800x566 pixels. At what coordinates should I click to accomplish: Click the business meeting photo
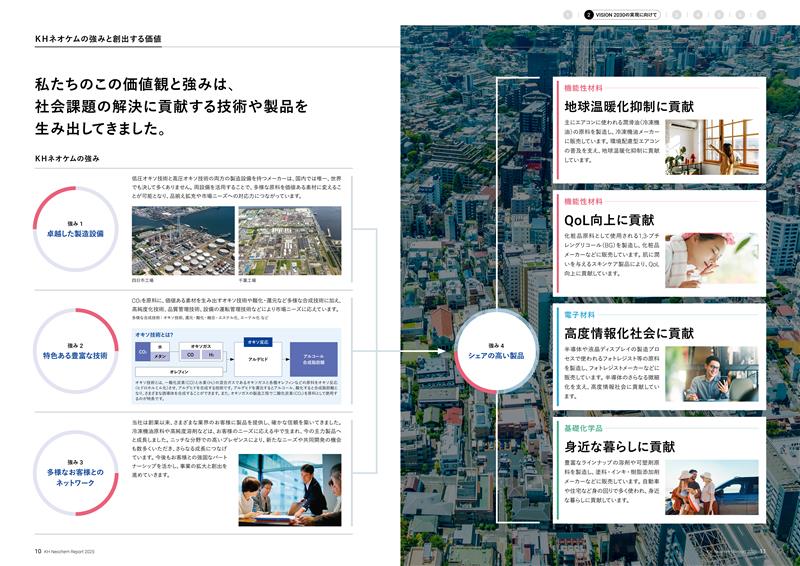[290, 490]
